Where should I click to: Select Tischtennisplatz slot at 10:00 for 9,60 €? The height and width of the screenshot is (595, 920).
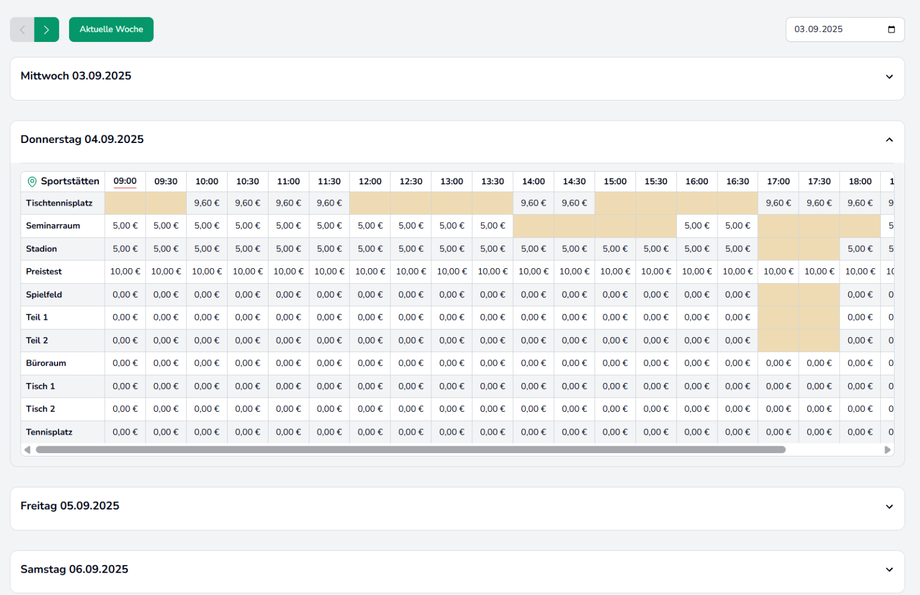[207, 203]
